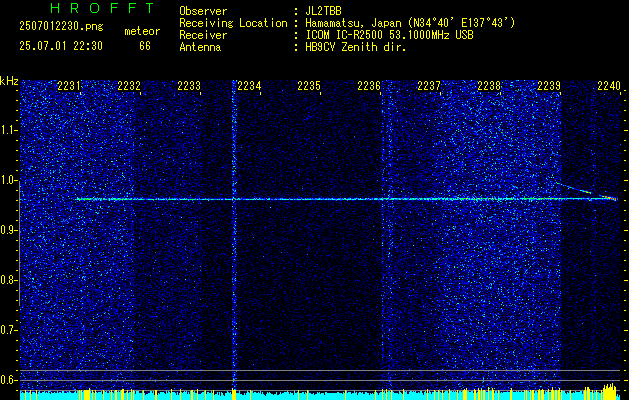Viewport: 629px width, 400px height.
Task: Click the 2231 time marker
Action: pyautogui.click(x=69, y=86)
